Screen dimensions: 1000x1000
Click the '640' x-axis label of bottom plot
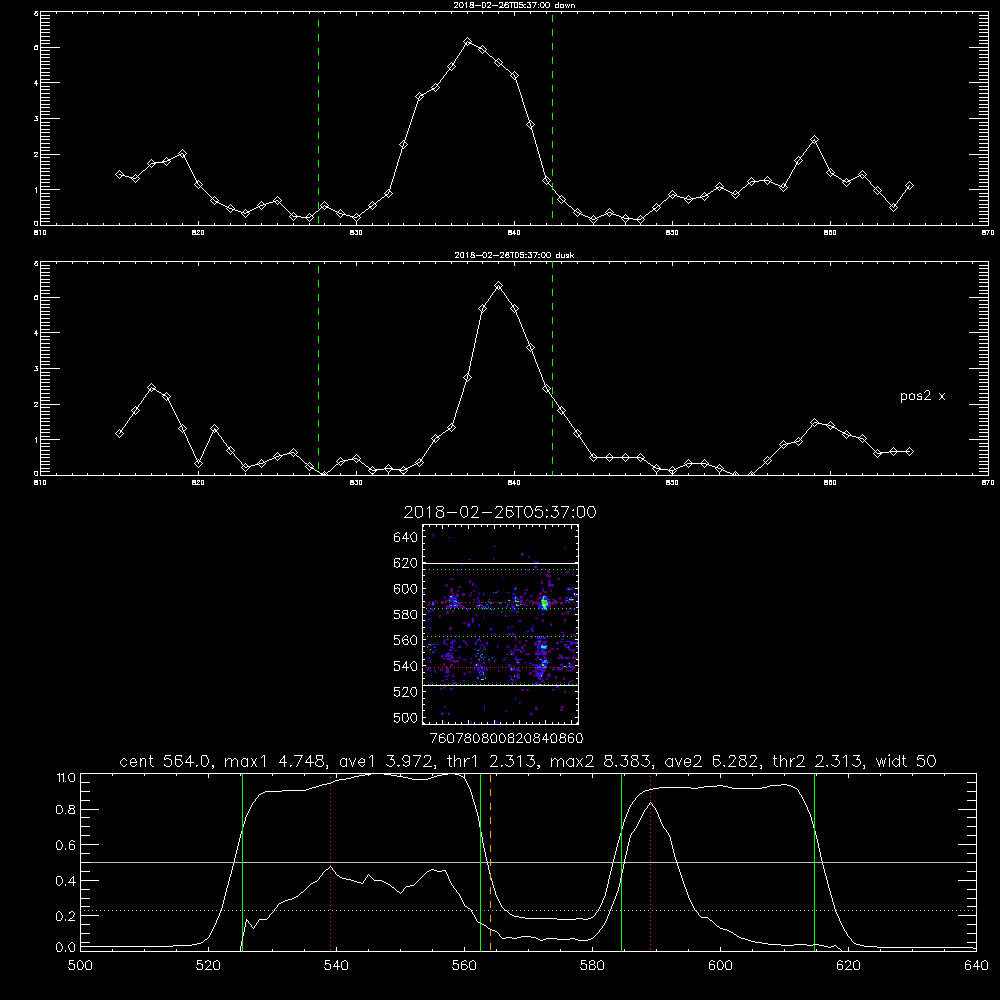tap(976, 966)
